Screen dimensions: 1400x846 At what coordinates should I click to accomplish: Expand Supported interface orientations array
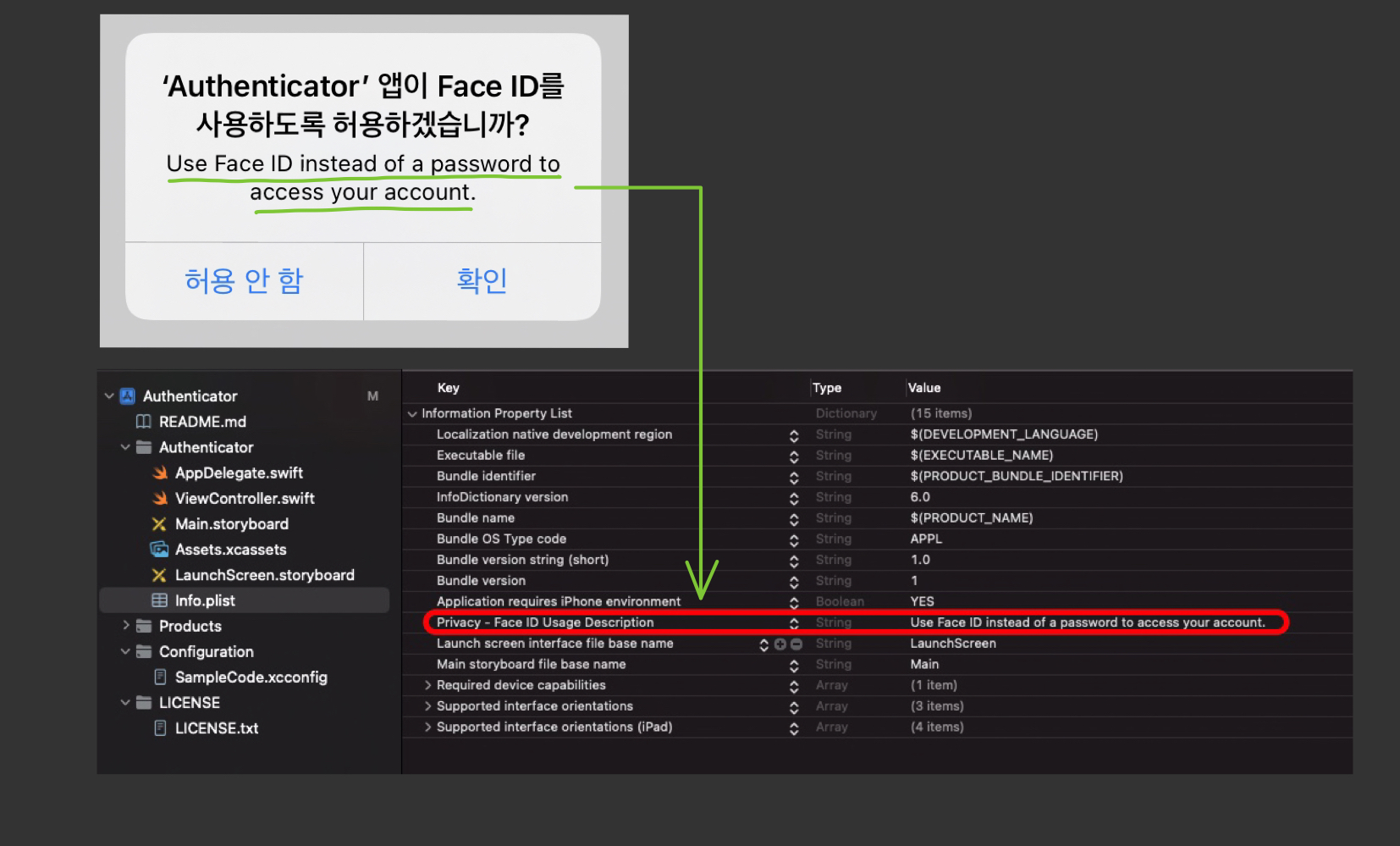pyautogui.click(x=427, y=706)
